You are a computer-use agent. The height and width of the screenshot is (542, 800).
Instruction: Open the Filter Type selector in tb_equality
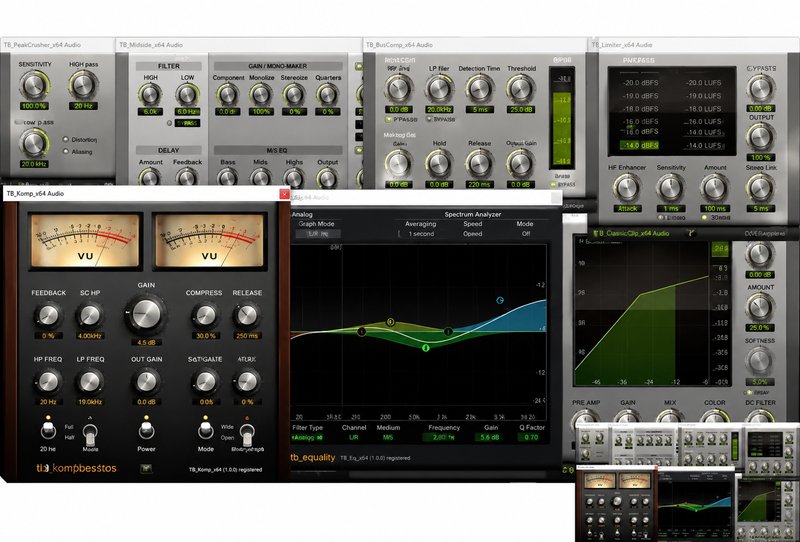pos(307,437)
